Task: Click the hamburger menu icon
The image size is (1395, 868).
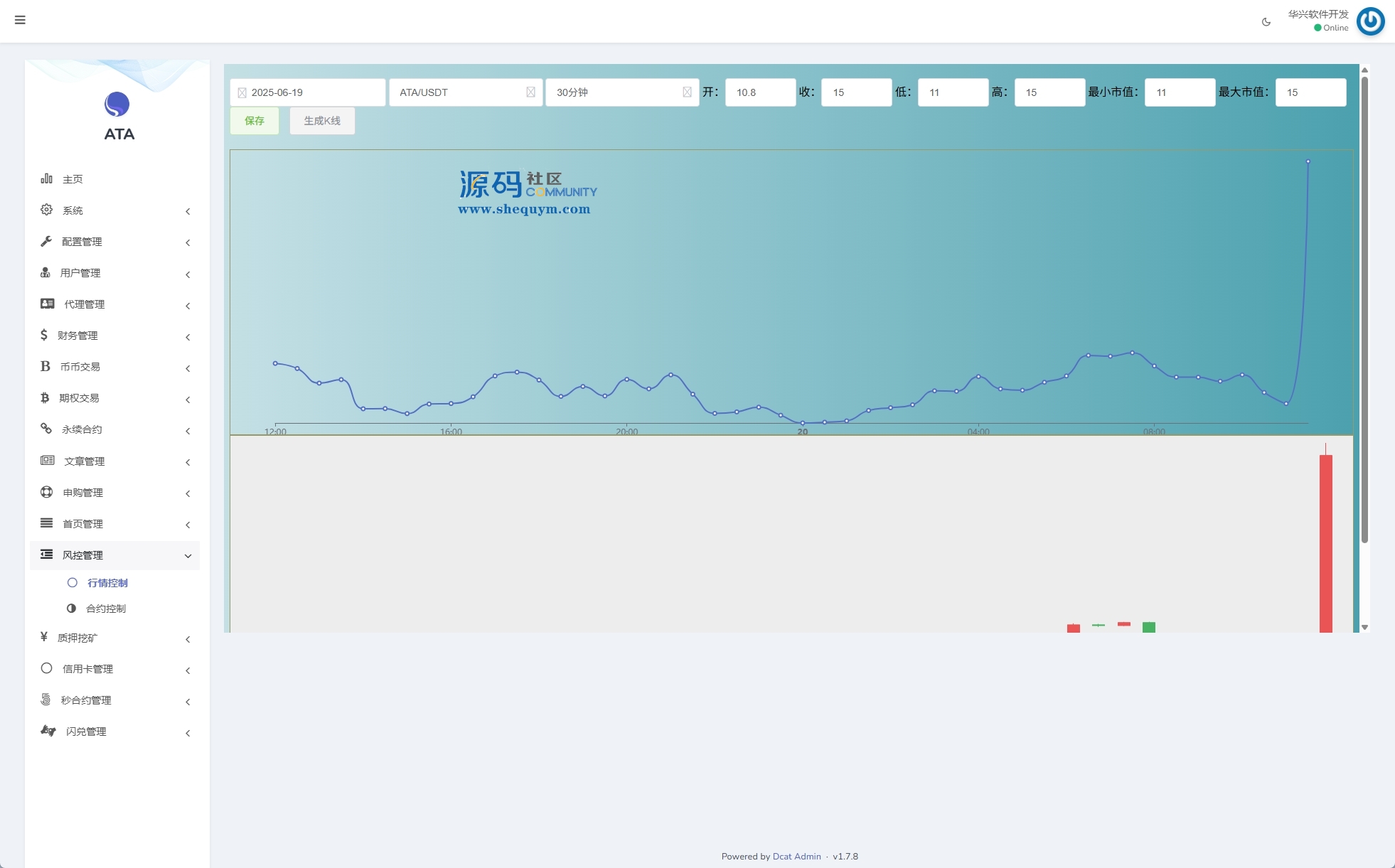Action: pos(20,20)
